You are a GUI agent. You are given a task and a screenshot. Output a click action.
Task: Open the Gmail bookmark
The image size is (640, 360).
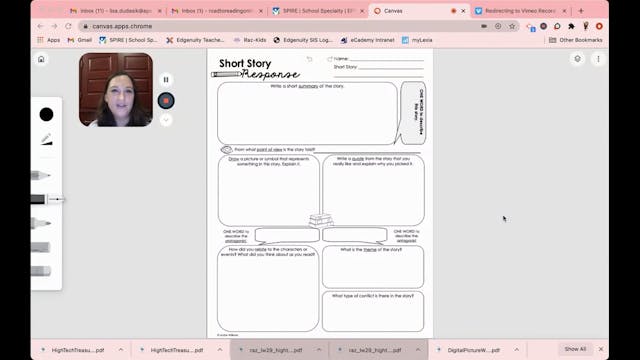pyautogui.click(x=80, y=40)
